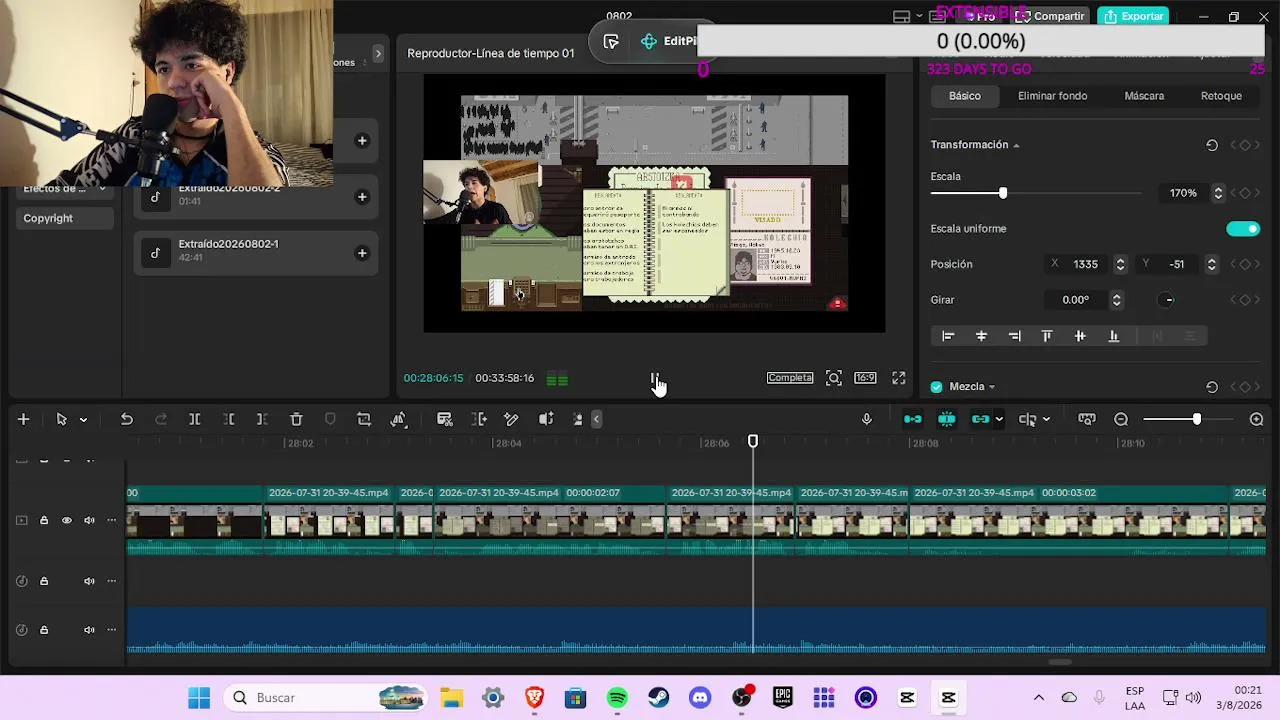Enter fullscreen preview mode
The height and width of the screenshot is (720, 1280).
(x=899, y=378)
